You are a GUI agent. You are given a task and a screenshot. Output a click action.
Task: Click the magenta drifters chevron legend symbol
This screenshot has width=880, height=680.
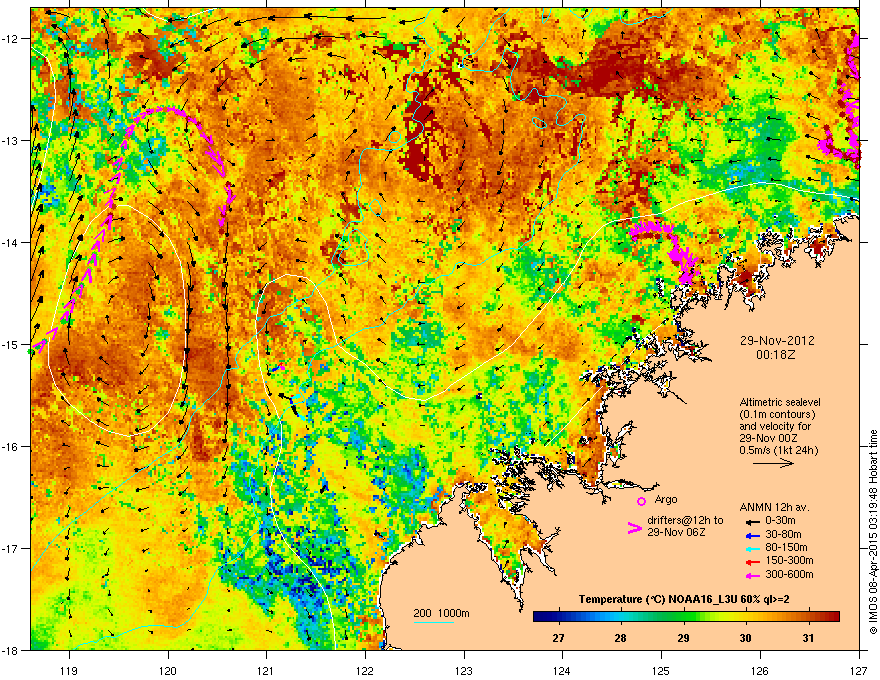[x=634, y=527]
